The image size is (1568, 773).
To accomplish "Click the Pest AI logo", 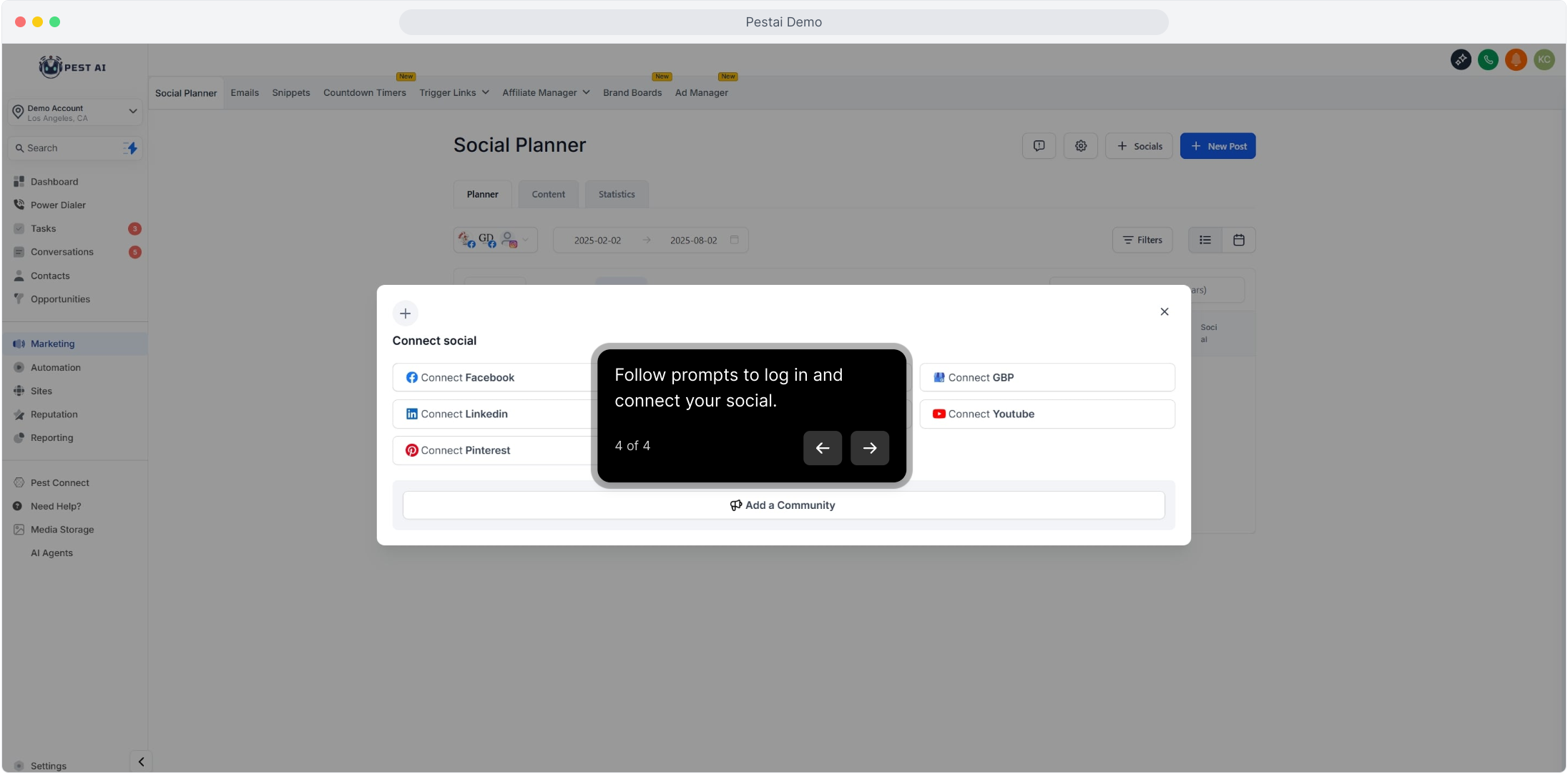I will click(72, 67).
